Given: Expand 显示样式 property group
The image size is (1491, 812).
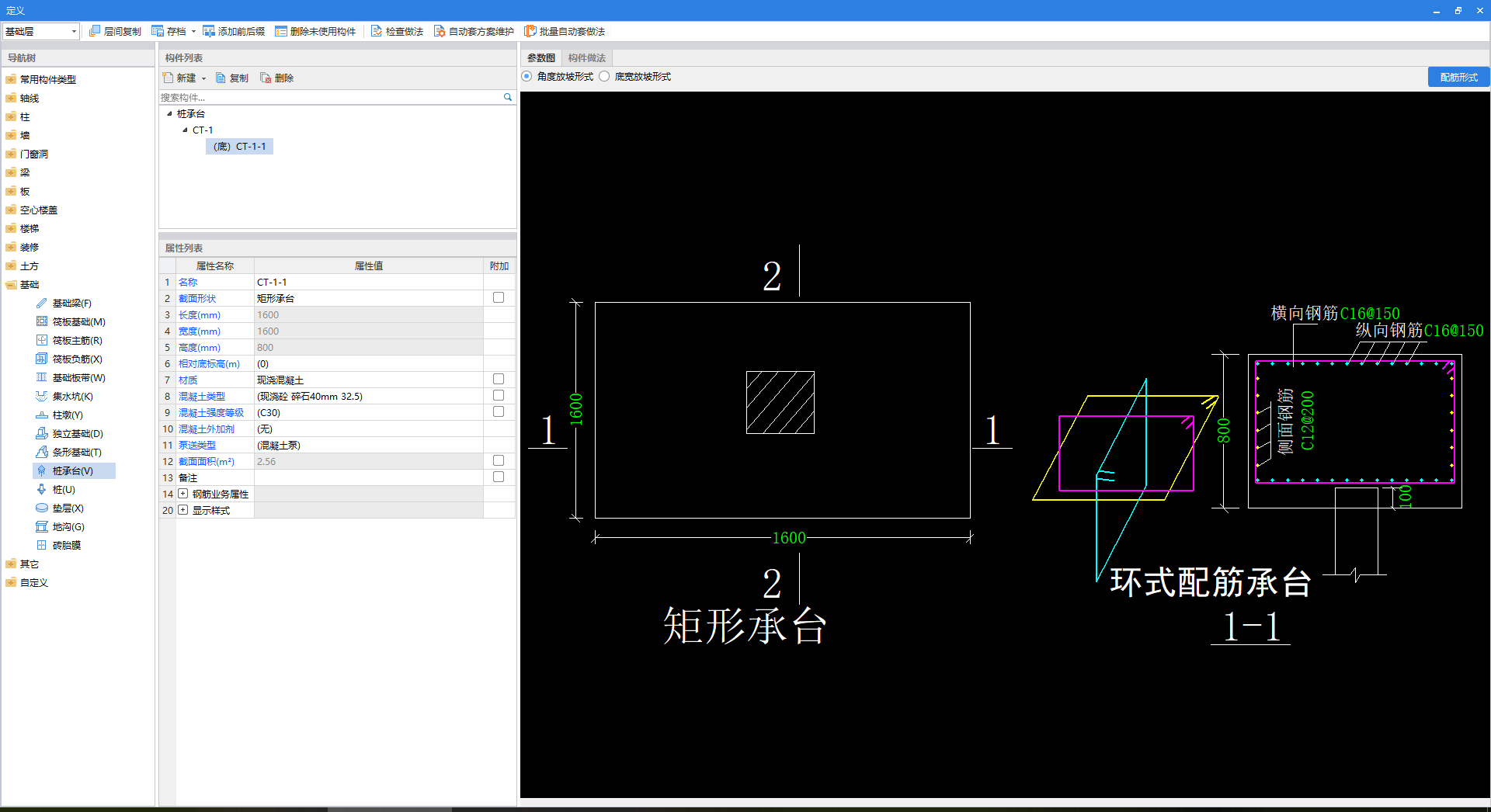Looking at the screenshot, I should point(182,510).
